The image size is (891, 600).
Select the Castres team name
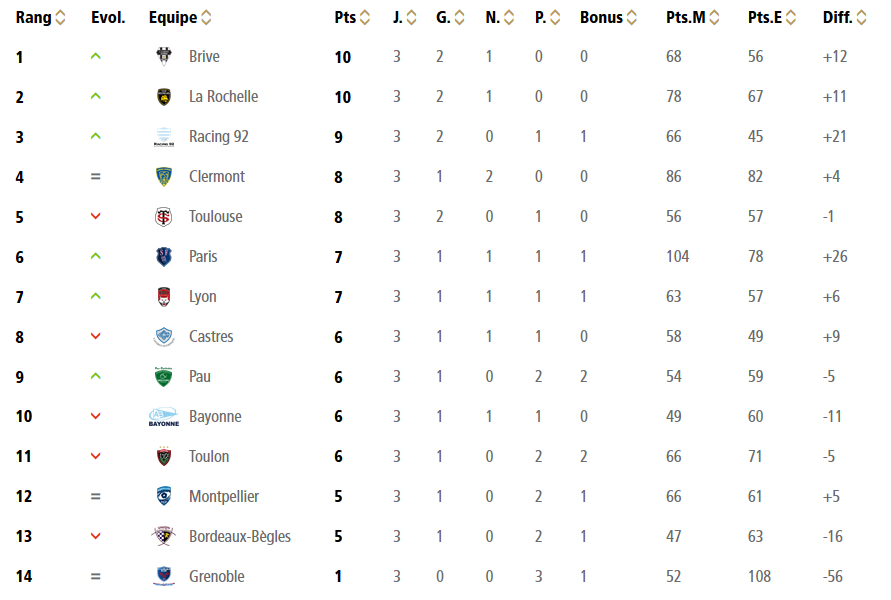pos(211,336)
